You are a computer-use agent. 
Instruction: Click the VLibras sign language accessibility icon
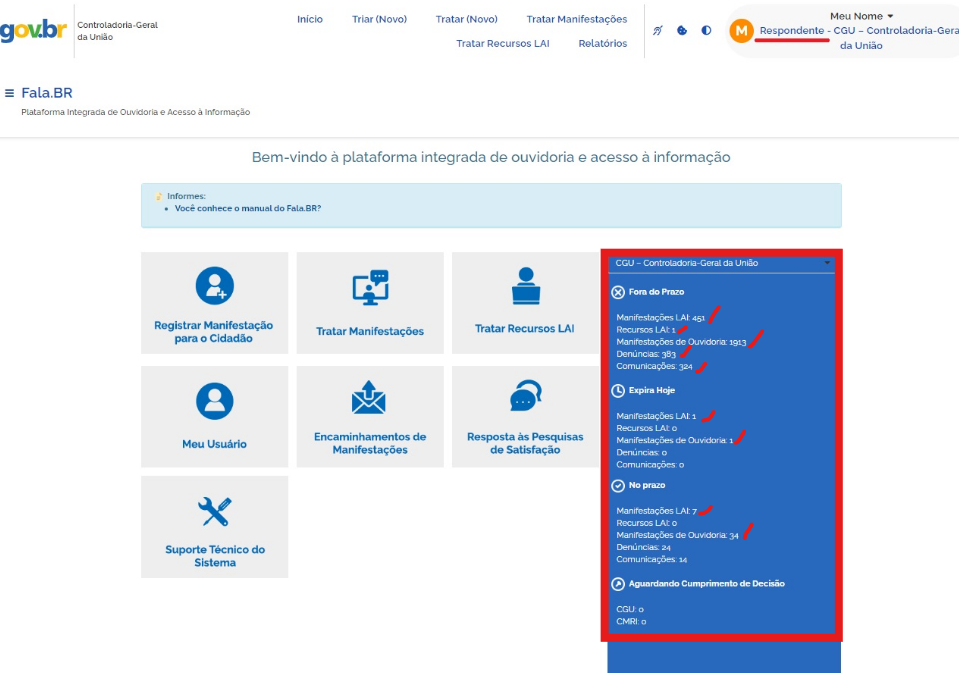(x=658, y=30)
